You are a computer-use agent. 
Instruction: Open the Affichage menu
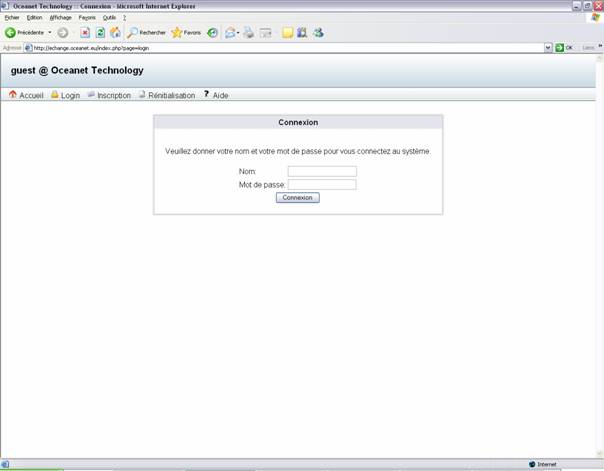60,18
